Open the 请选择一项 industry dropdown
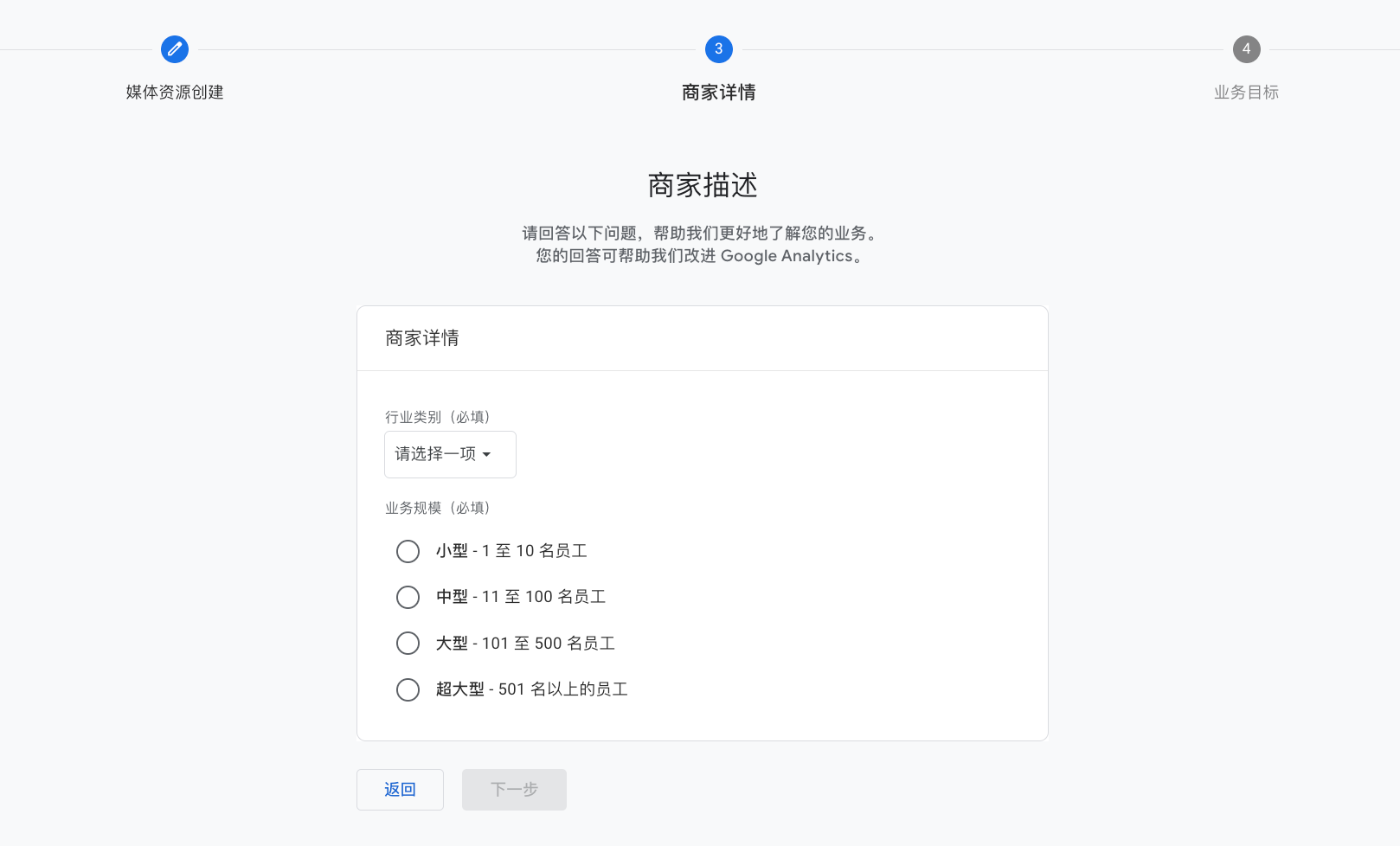The image size is (1400, 846). click(x=449, y=454)
